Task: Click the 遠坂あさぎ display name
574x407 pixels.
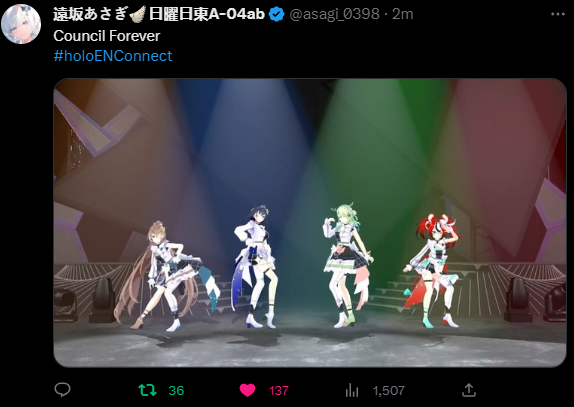Action: [90, 14]
